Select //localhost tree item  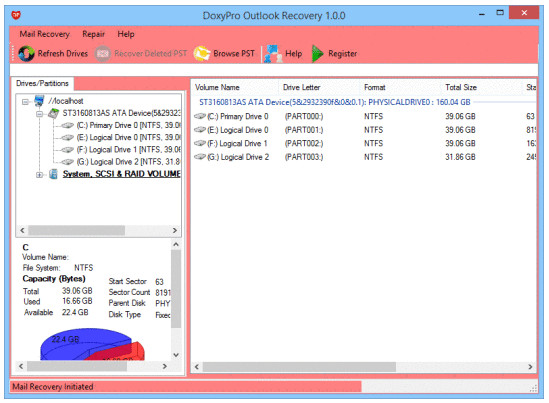click(x=66, y=101)
